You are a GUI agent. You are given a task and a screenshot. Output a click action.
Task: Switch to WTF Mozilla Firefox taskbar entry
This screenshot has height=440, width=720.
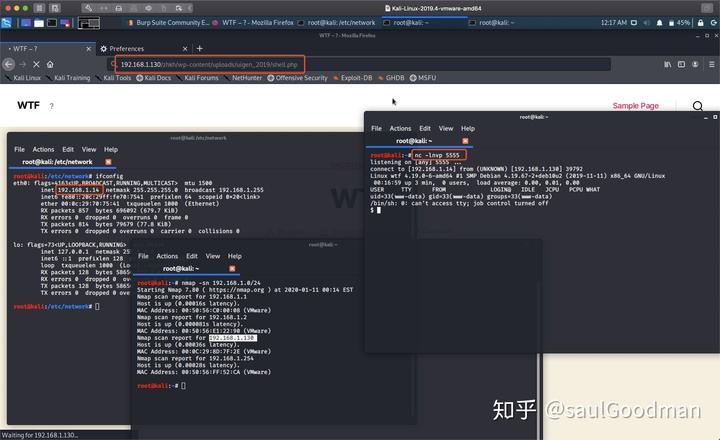point(253,23)
